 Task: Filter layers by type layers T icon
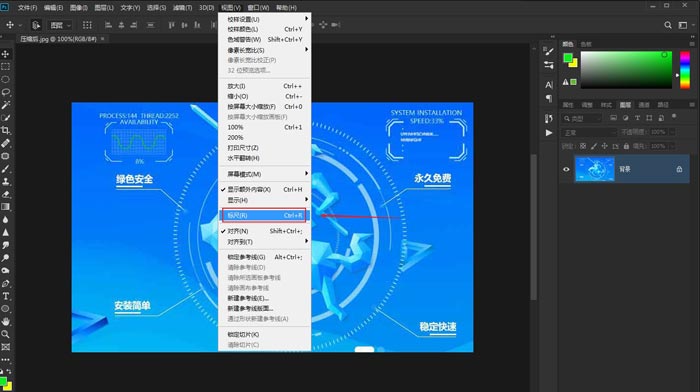(637, 118)
